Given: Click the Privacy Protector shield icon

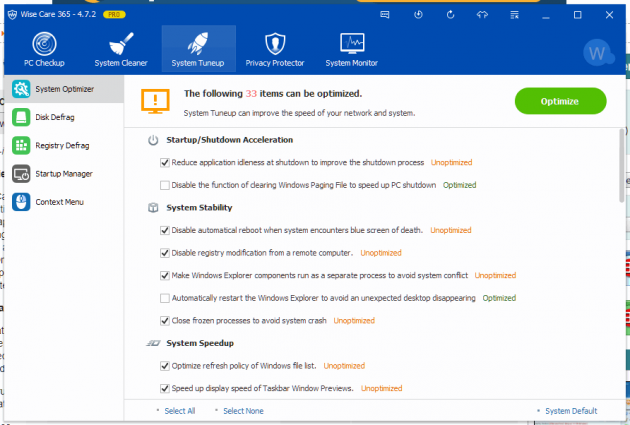Looking at the screenshot, I should tap(274, 45).
